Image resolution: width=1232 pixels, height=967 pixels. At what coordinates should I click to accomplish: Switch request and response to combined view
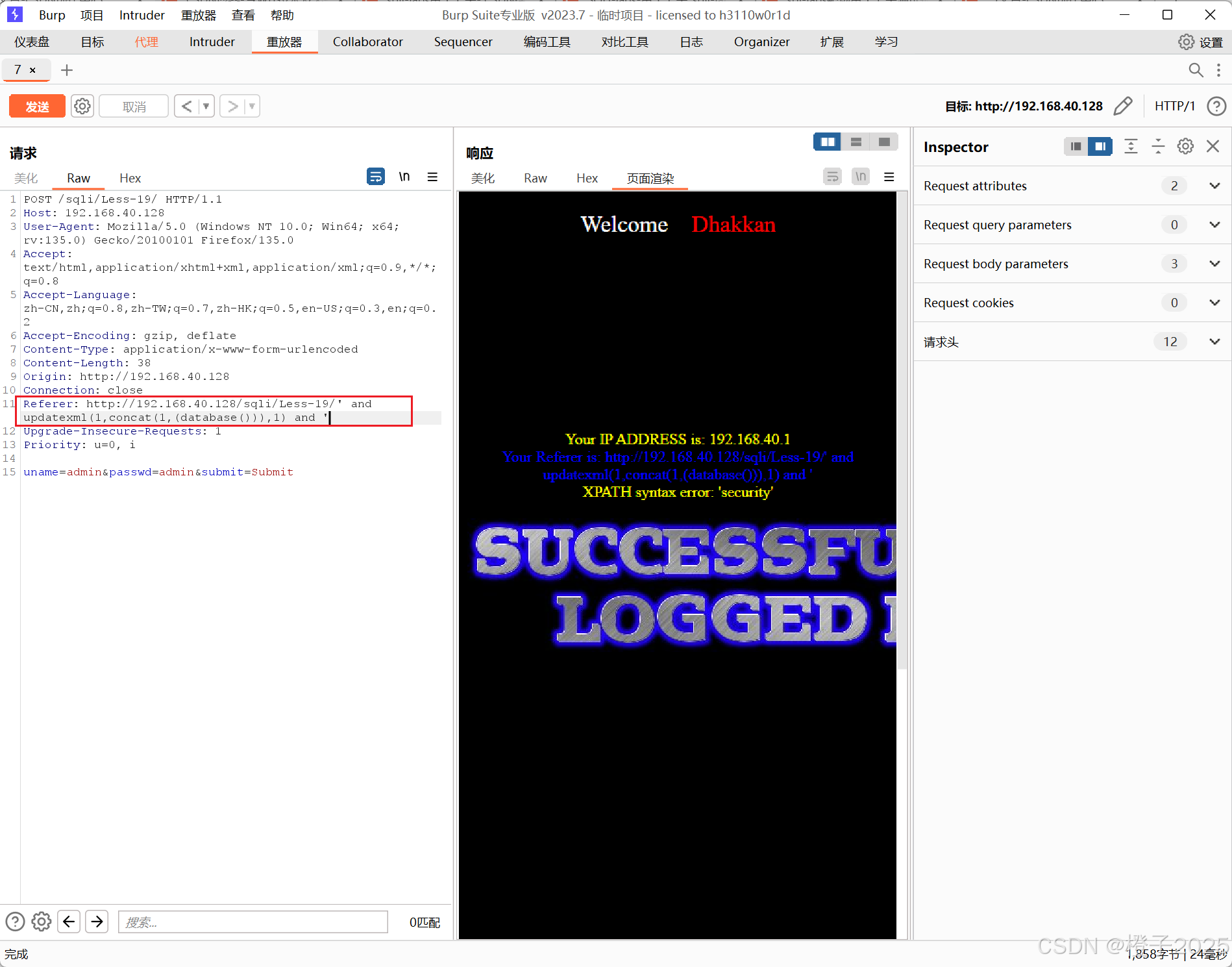tap(884, 142)
